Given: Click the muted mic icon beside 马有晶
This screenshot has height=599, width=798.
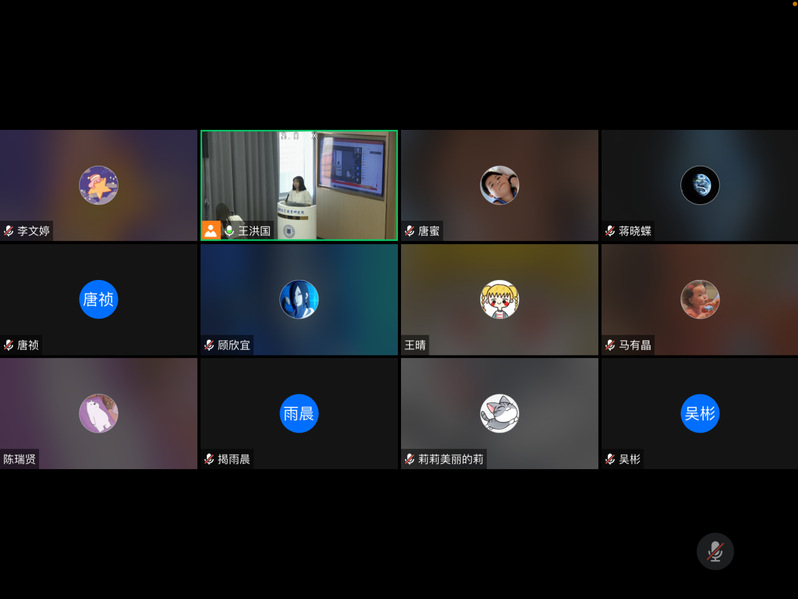Looking at the screenshot, I should point(610,345).
